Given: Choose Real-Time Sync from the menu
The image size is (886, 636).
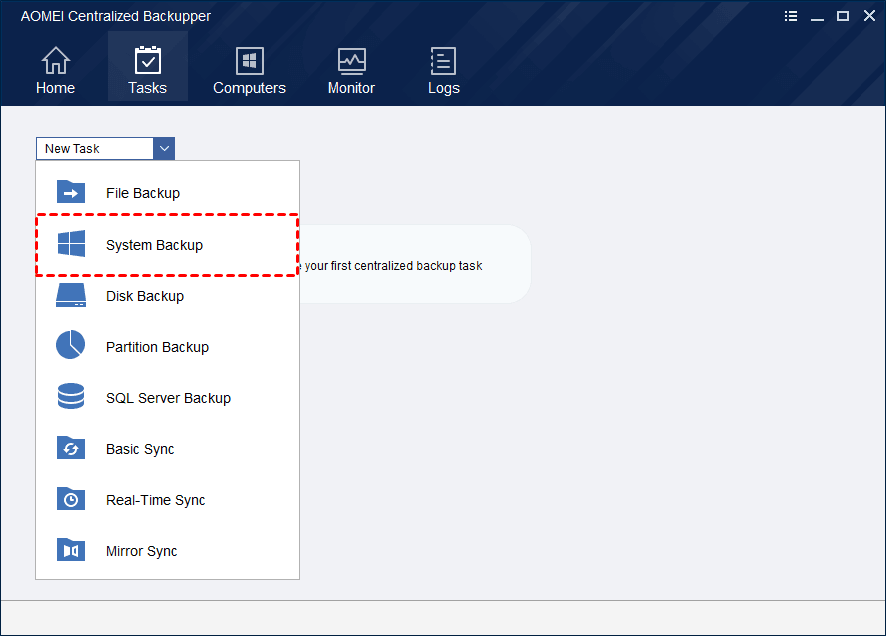Looking at the screenshot, I should point(167,500).
